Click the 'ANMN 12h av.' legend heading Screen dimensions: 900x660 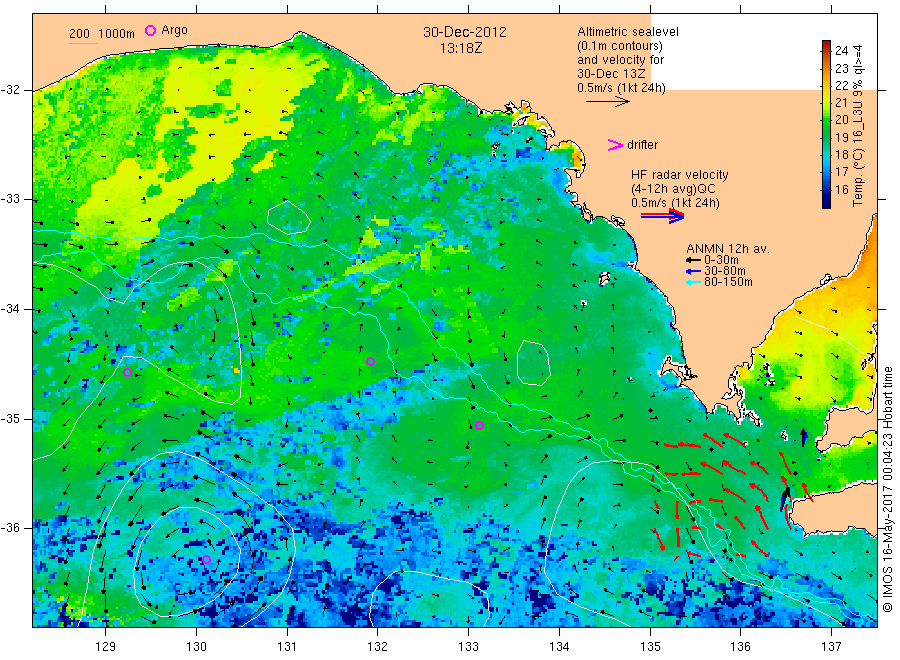tap(728, 249)
